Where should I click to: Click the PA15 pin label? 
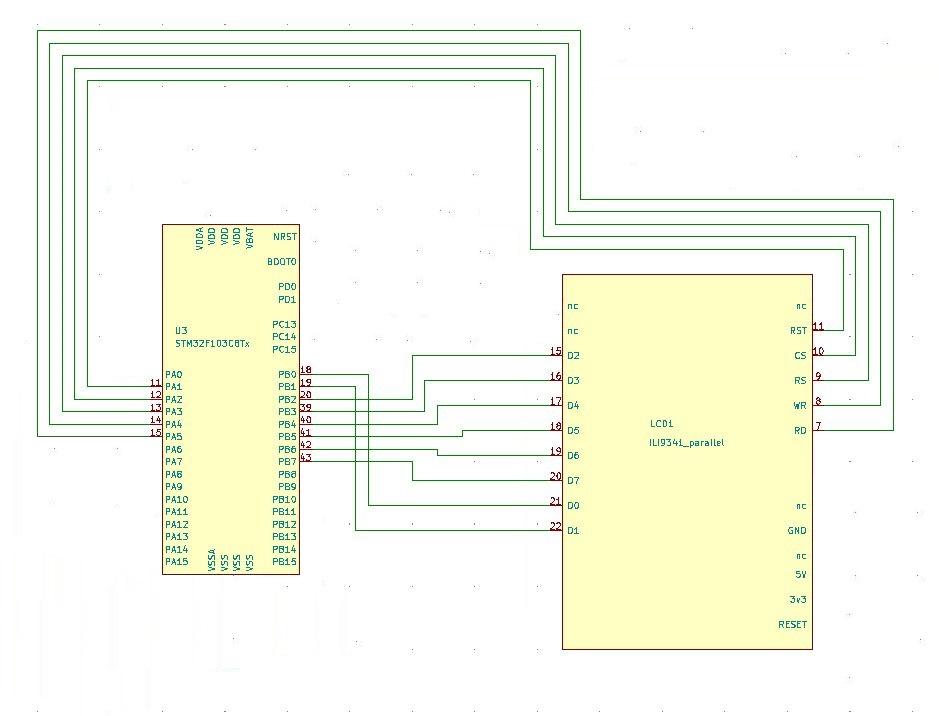click(x=177, y=562)
